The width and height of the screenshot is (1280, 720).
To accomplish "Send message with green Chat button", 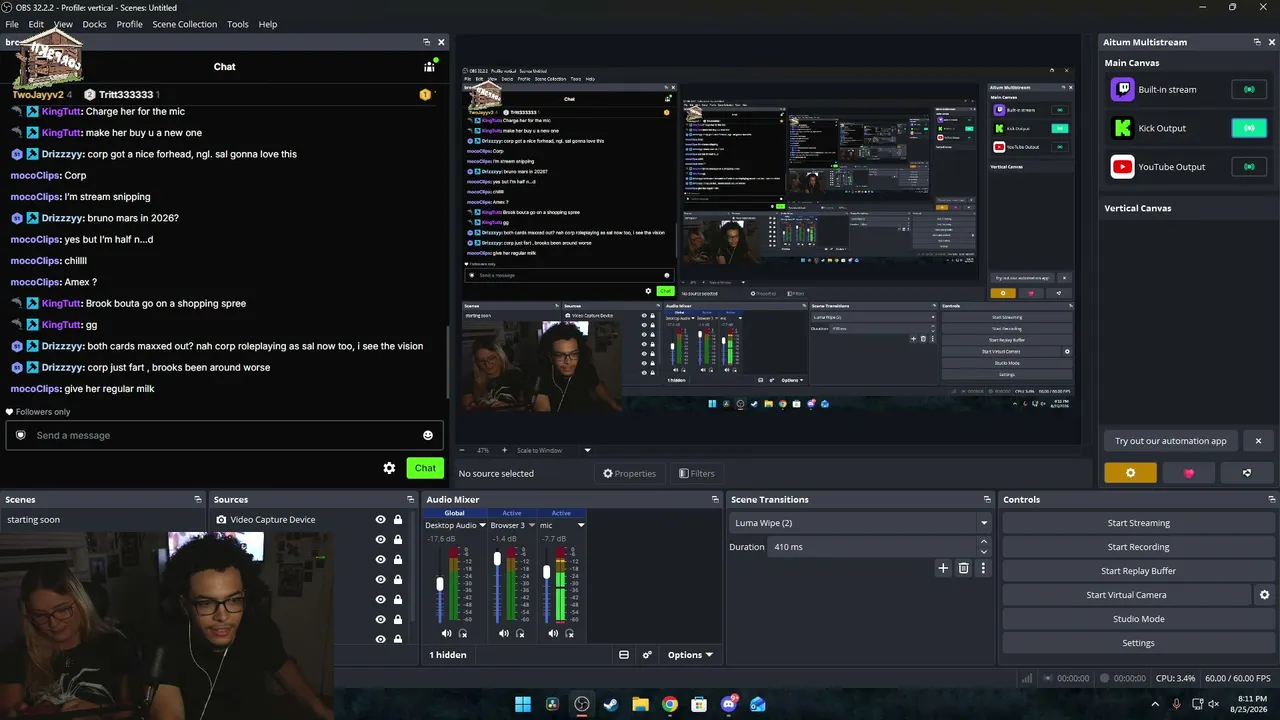I will [x=425, y=468].
